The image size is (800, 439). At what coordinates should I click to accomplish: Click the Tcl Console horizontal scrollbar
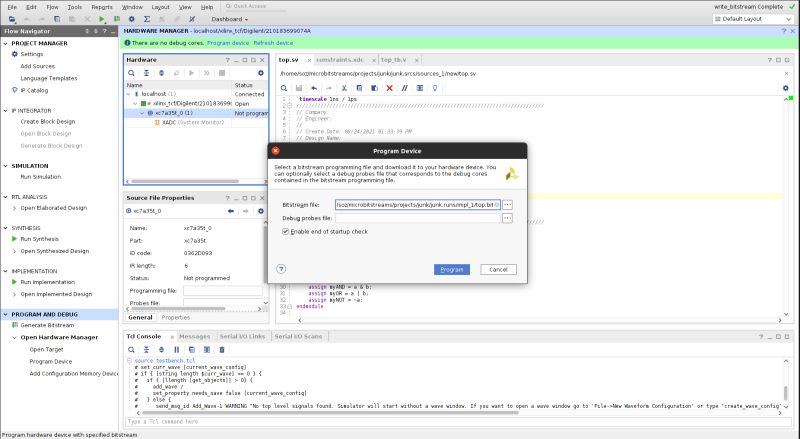click(x=330, y=412)
